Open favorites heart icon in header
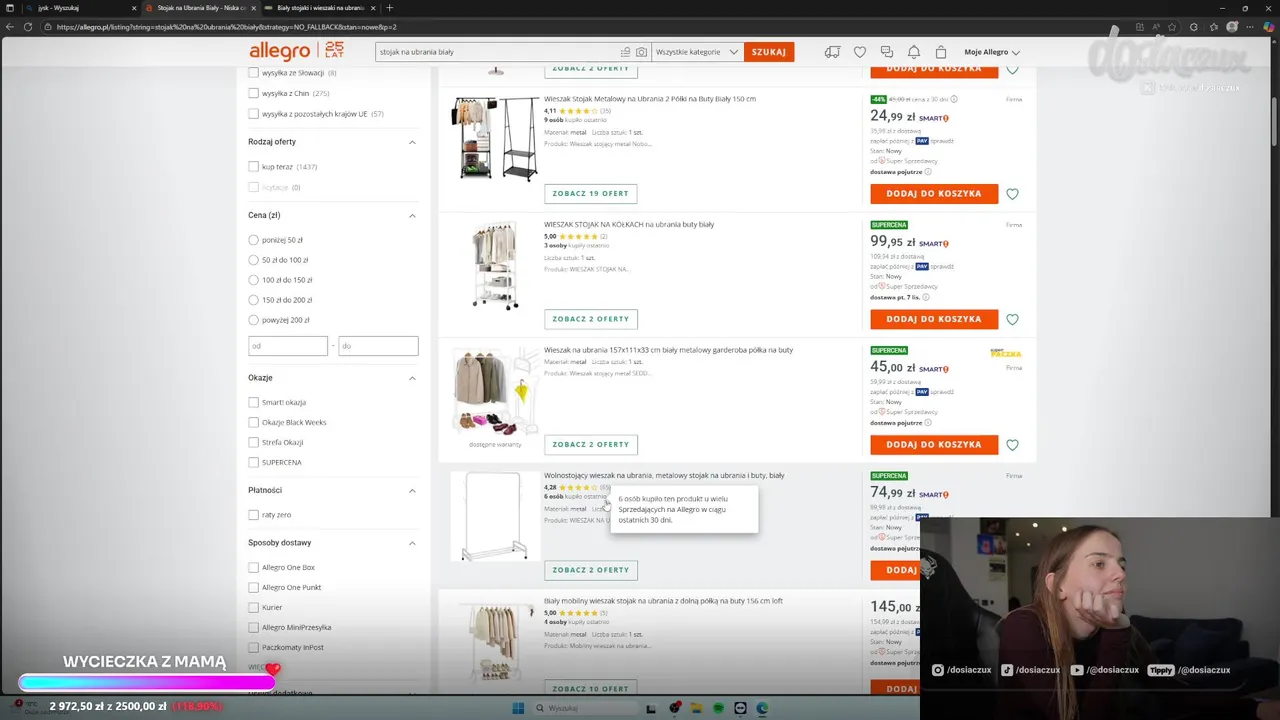Image resolution: width=1280 pixels, height=720 pixels. 860,52
